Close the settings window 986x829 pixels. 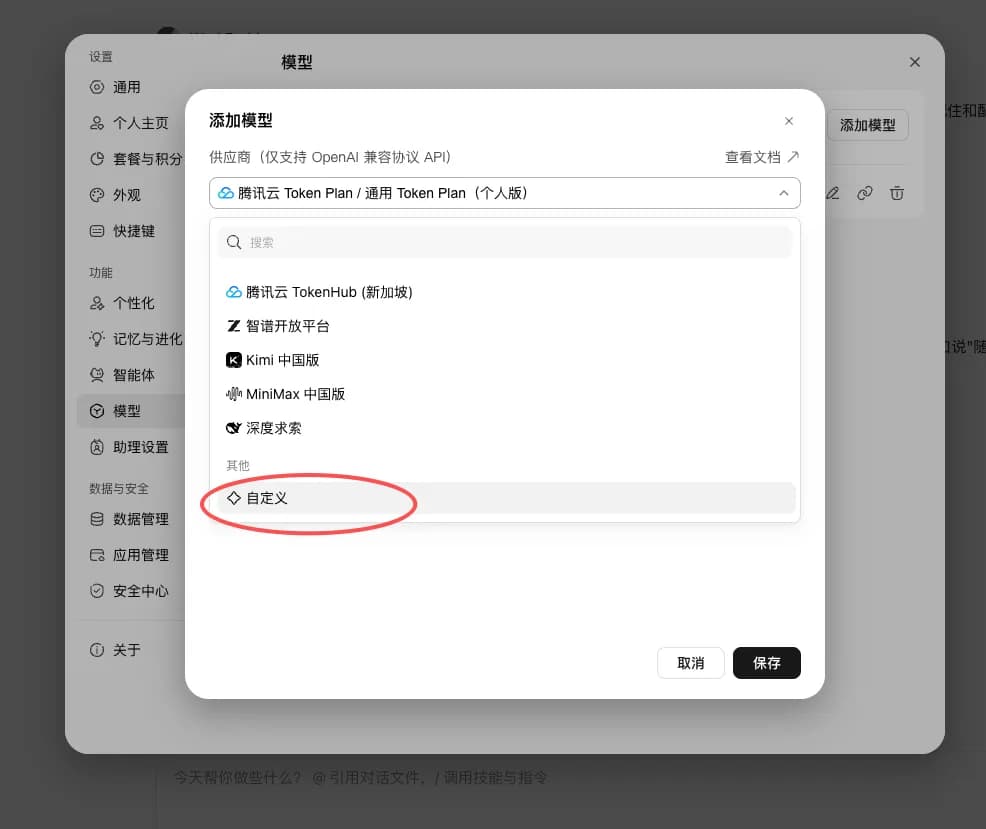[914, 62]
